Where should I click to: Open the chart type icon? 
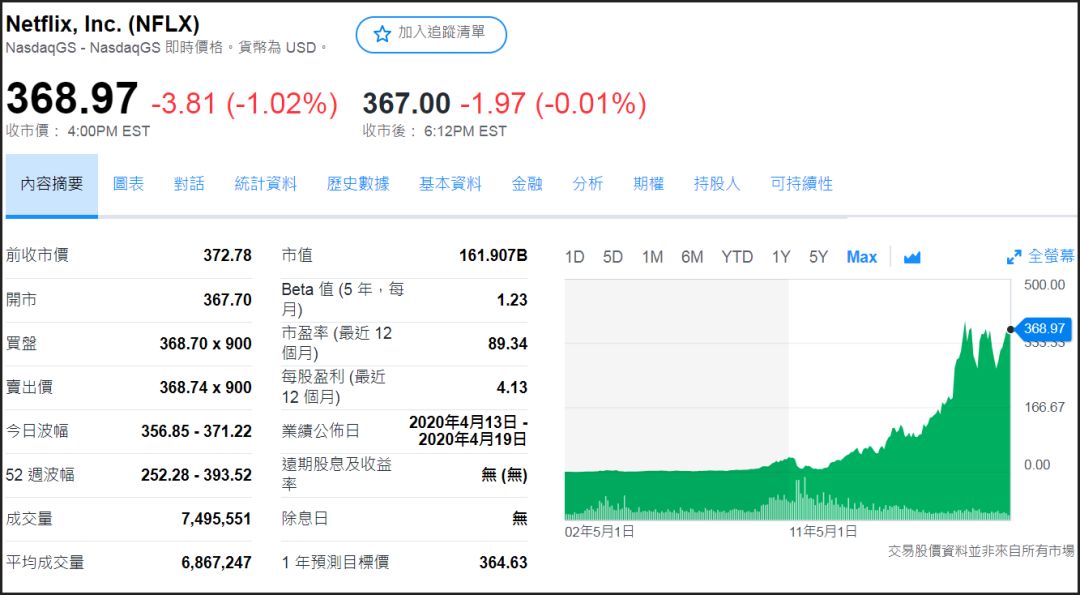pos(911,257)
